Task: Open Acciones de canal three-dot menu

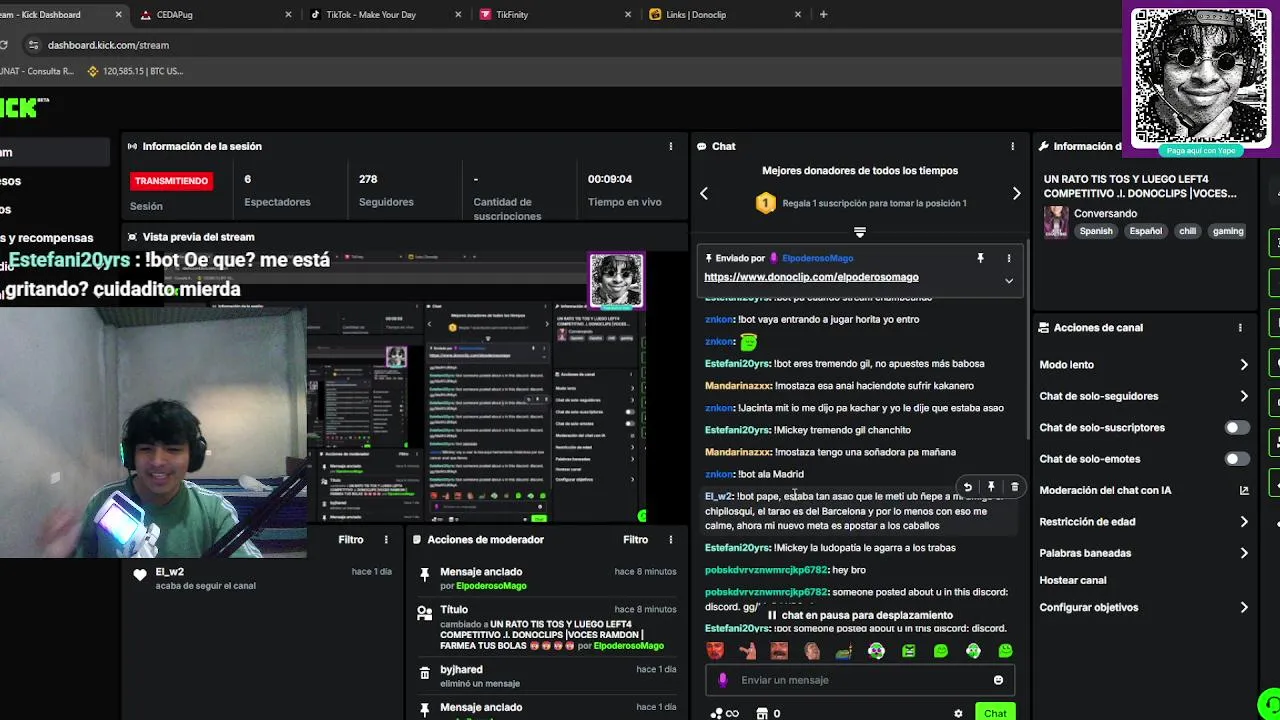Action: [1240, 327]
